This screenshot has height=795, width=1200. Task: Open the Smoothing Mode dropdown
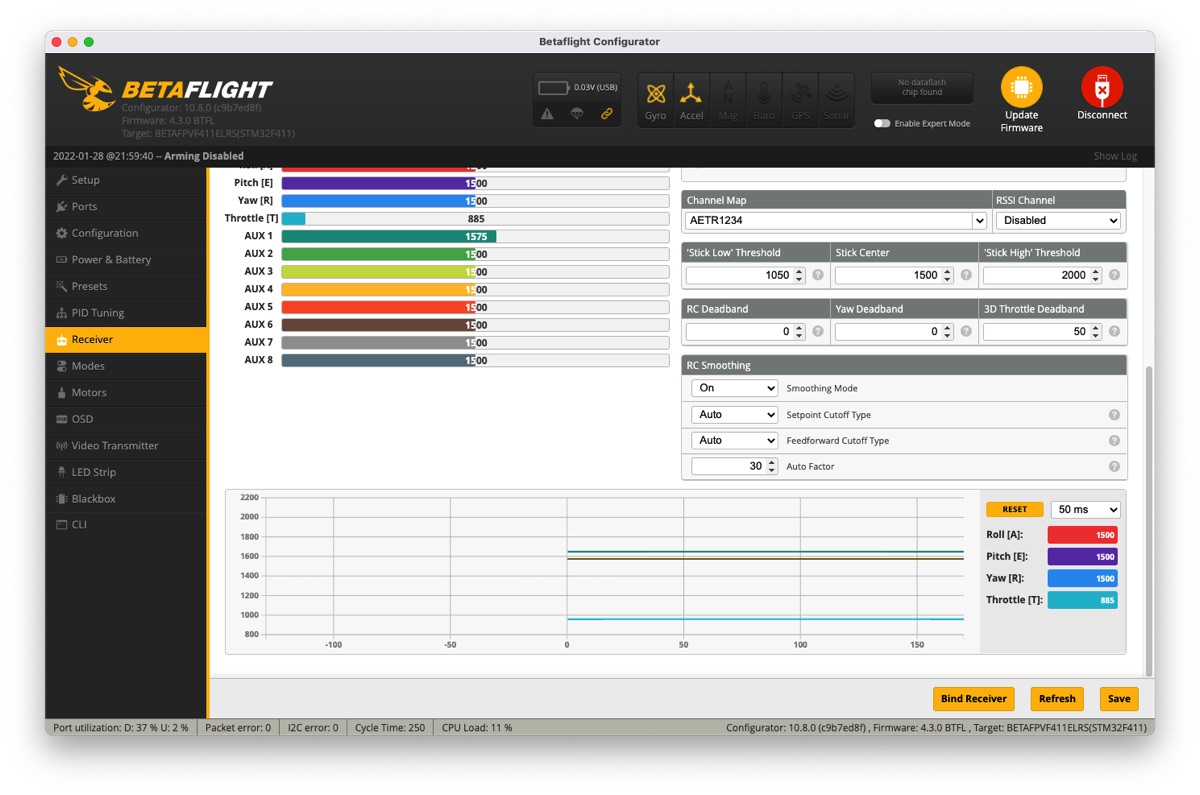pos(734,388)
